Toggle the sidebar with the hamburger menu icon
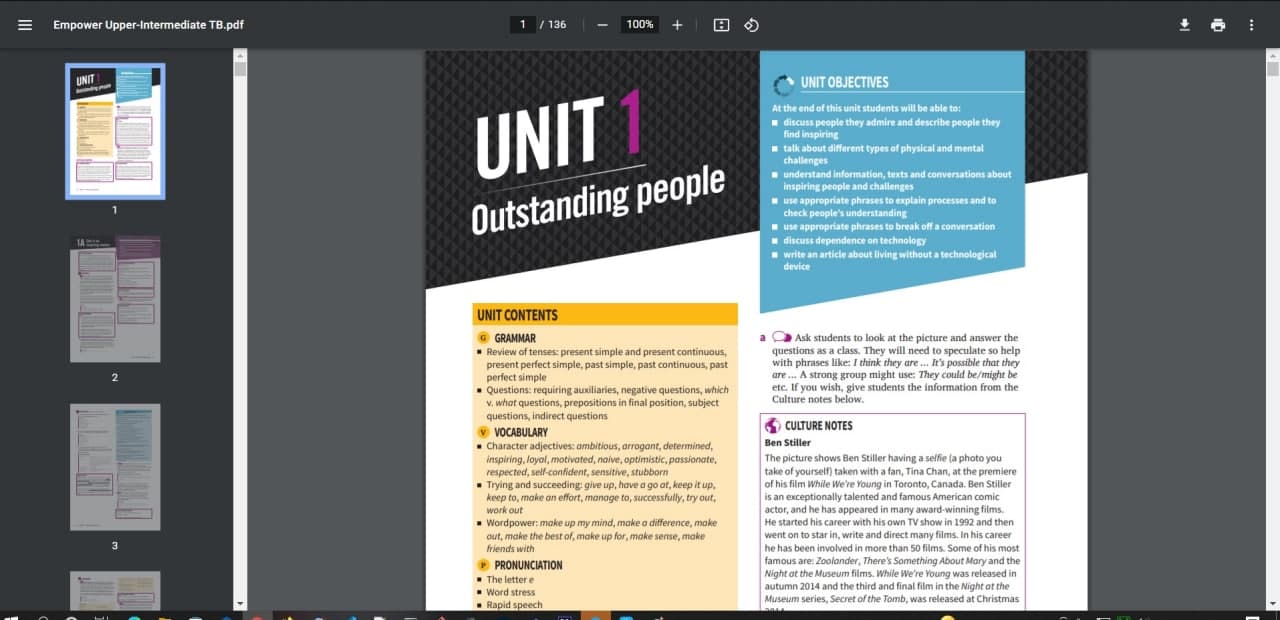The height and width of the screenshot is (620, 1280). [x=25, y=25]
